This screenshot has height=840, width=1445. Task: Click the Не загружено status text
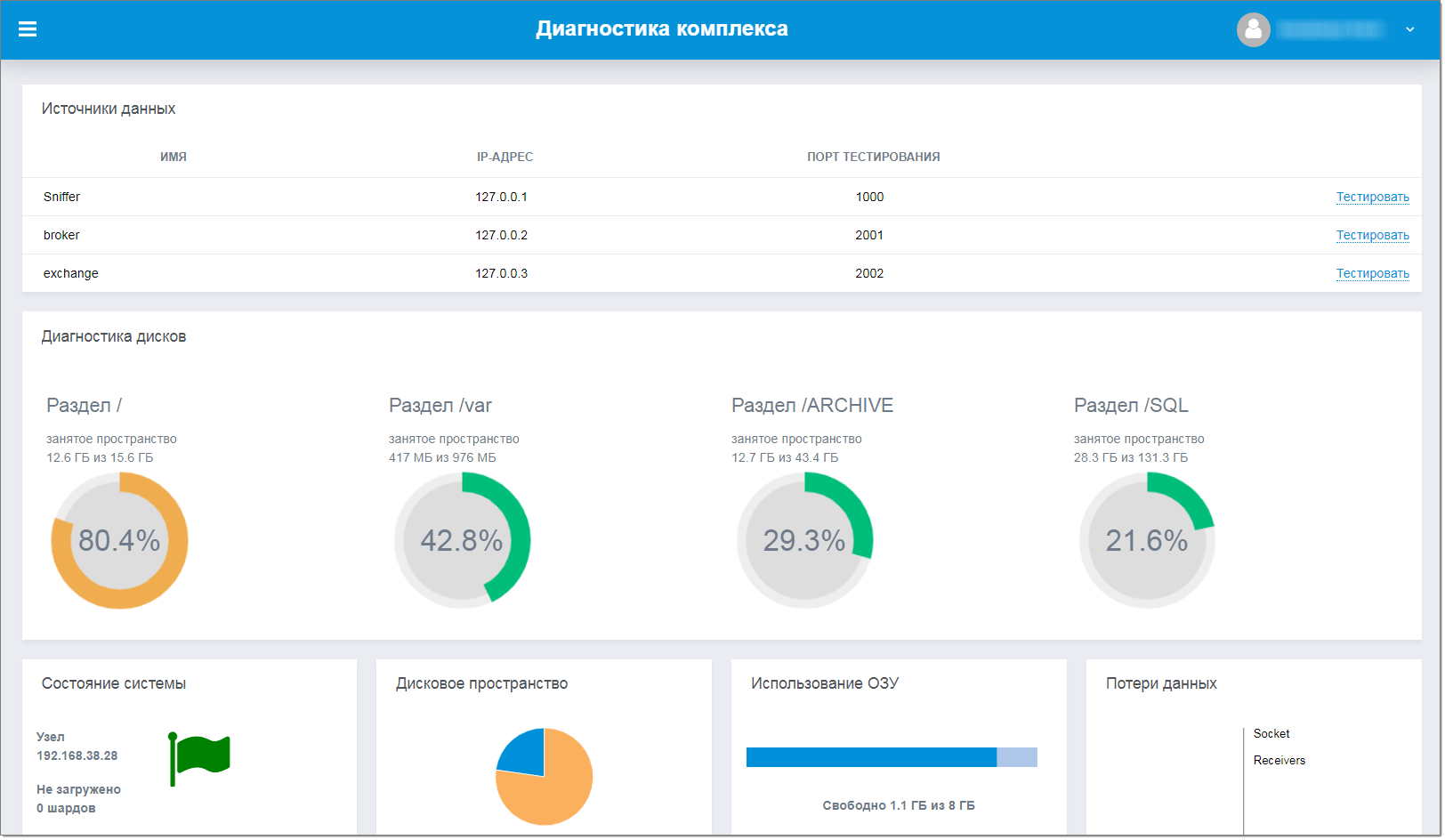point(78,789)
